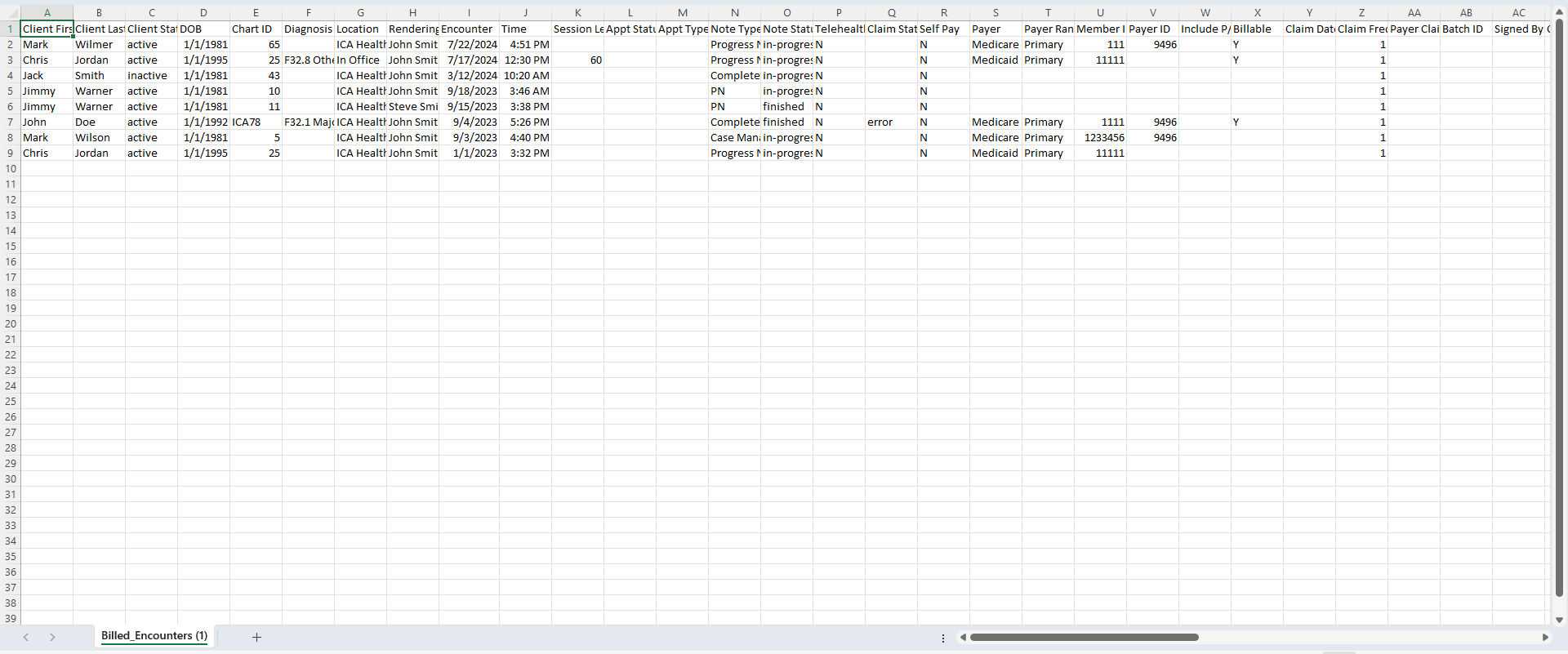Viewport: 1568px width, 654px height.
Task: Select the row 7 header
Action: [x=11, y=122]
